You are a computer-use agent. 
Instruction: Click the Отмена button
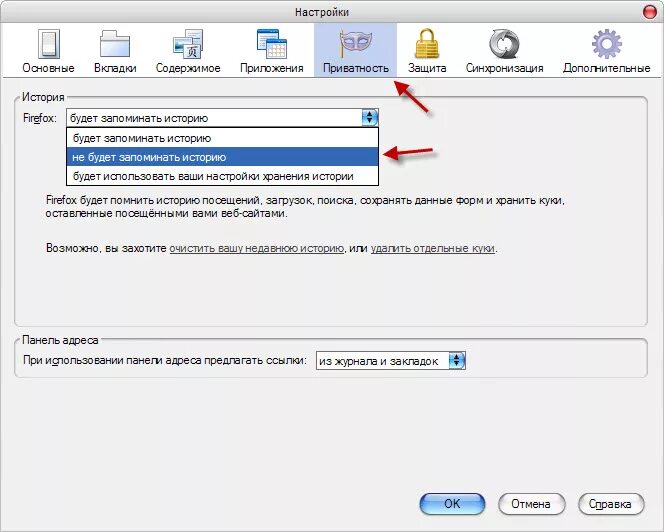click(x=531, y=504)
